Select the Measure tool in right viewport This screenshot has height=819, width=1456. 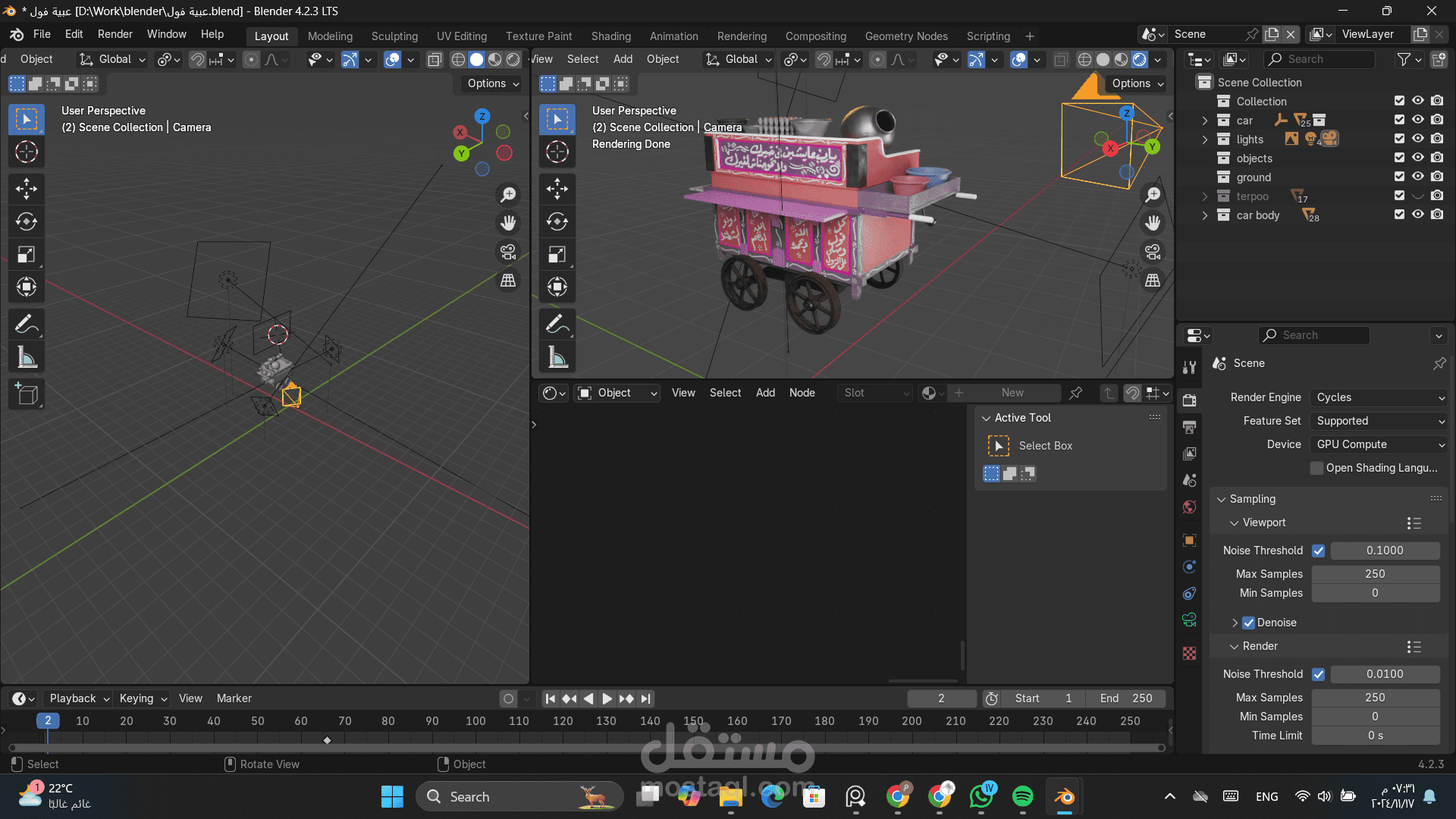[557, 357]
